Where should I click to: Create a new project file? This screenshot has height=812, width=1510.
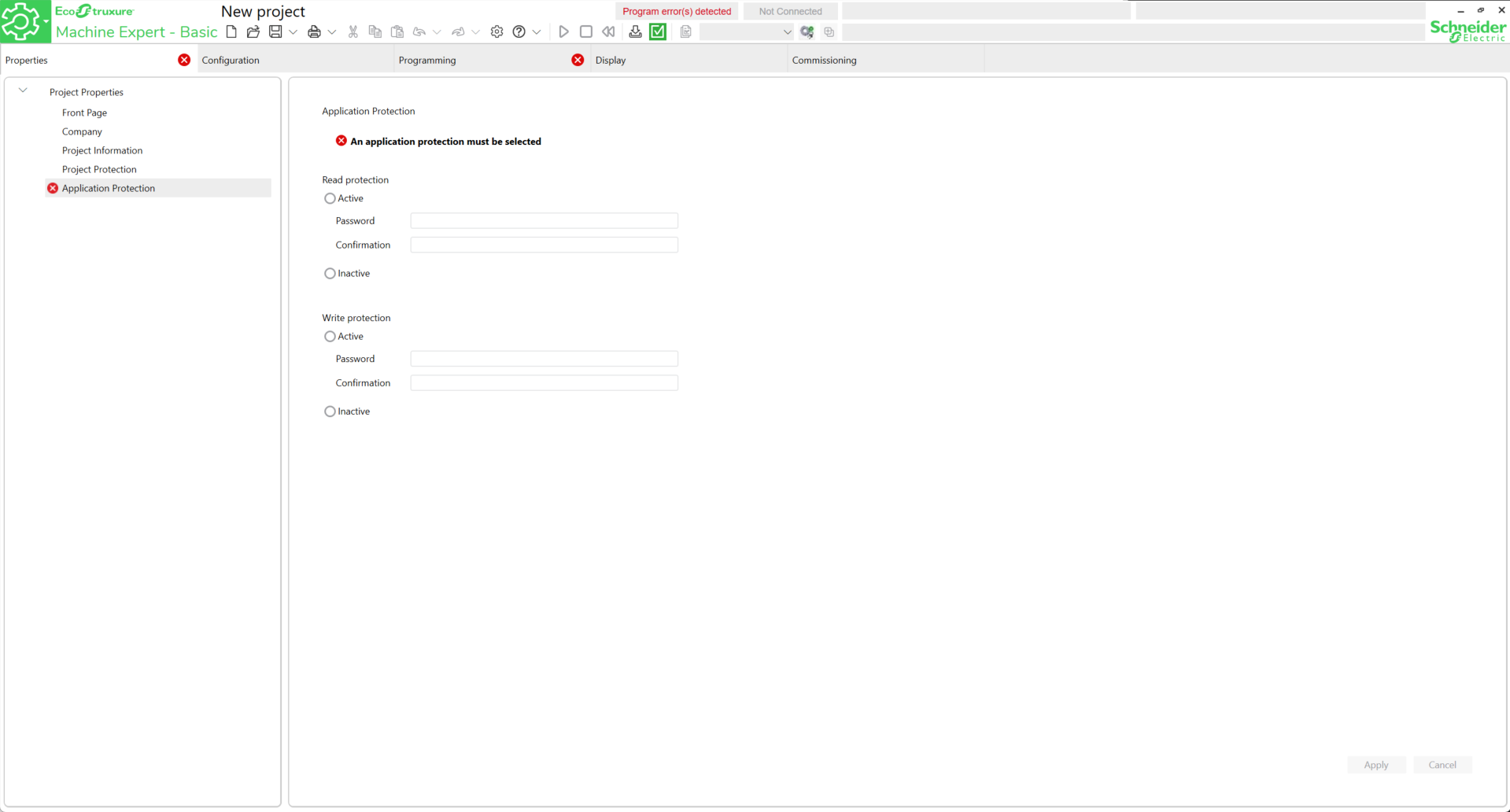click(x=231, y=32)
